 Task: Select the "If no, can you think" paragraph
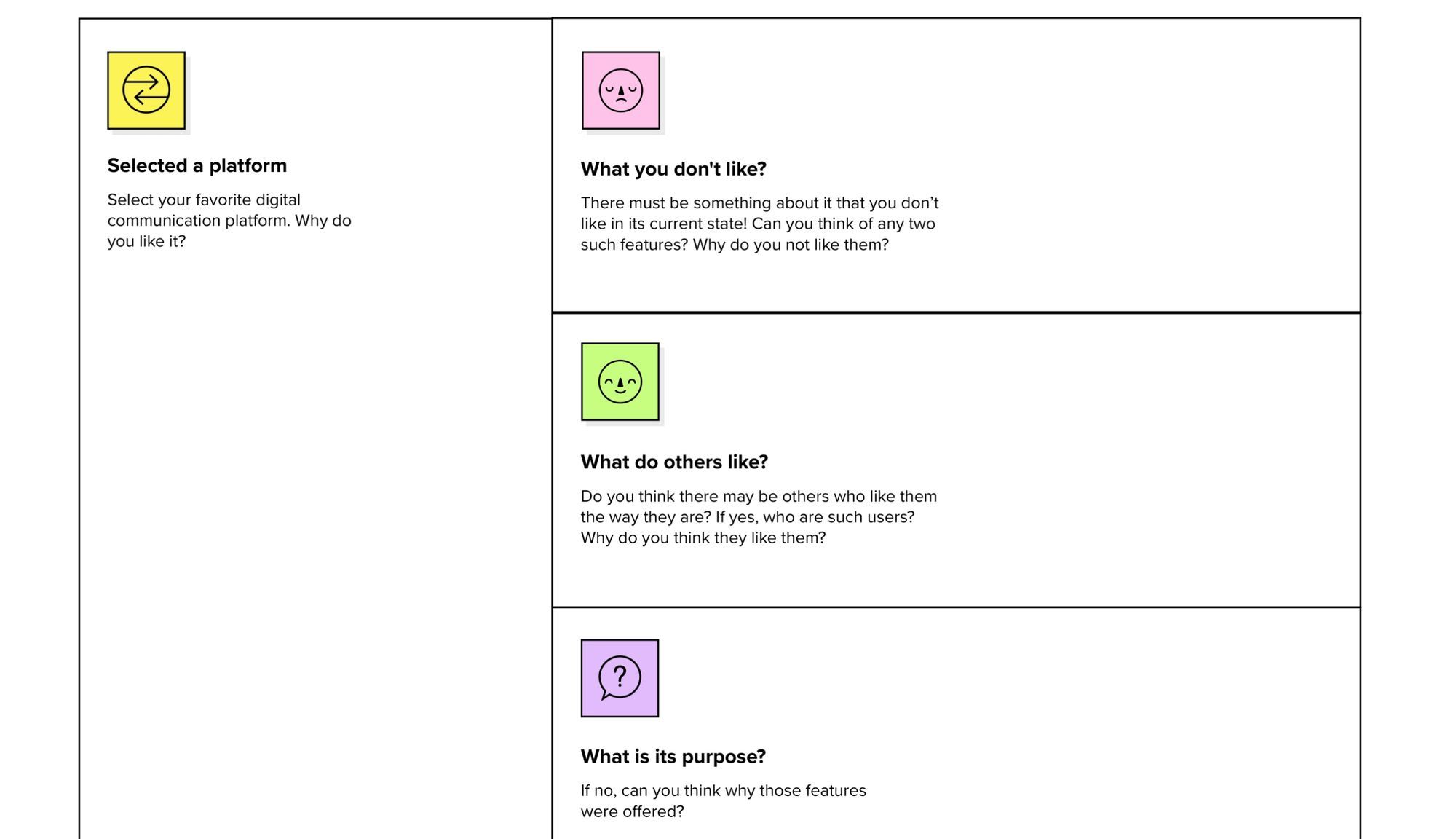723,801
